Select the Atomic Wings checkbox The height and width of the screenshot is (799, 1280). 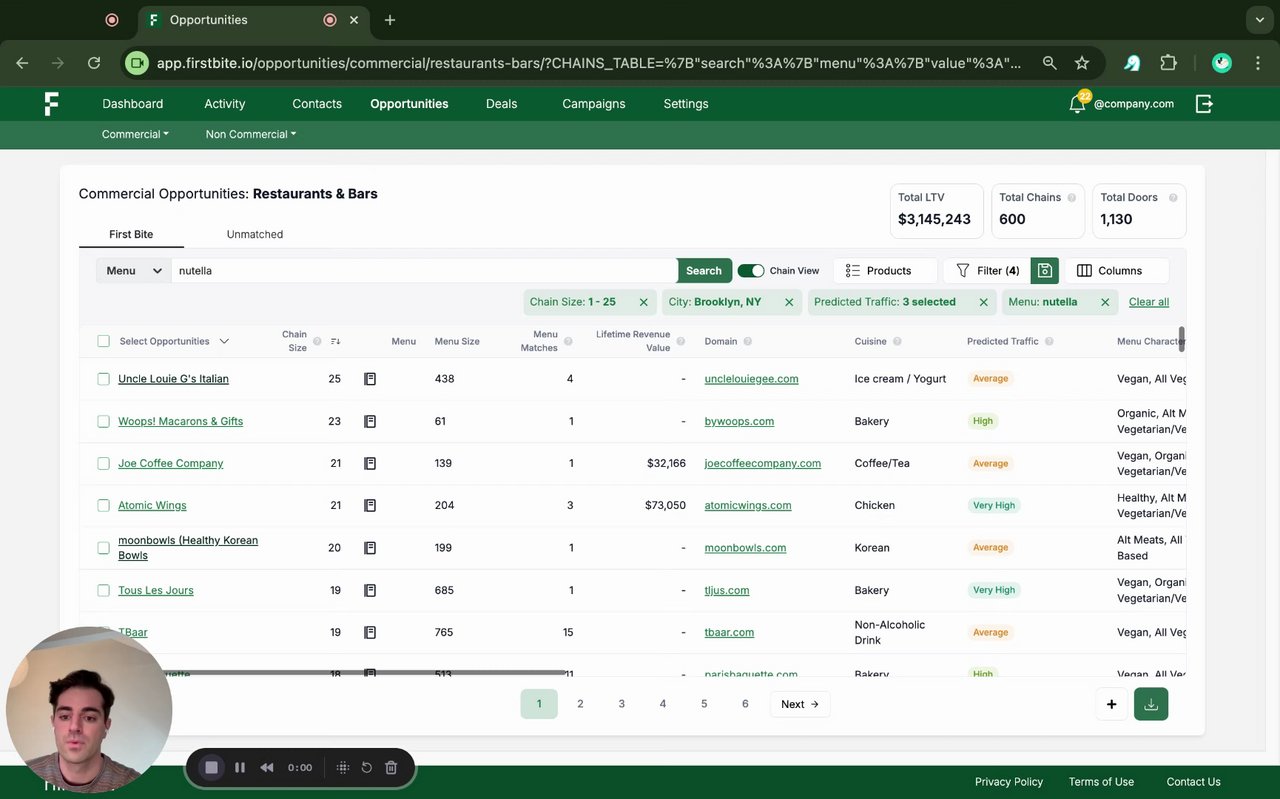point(103,505)
